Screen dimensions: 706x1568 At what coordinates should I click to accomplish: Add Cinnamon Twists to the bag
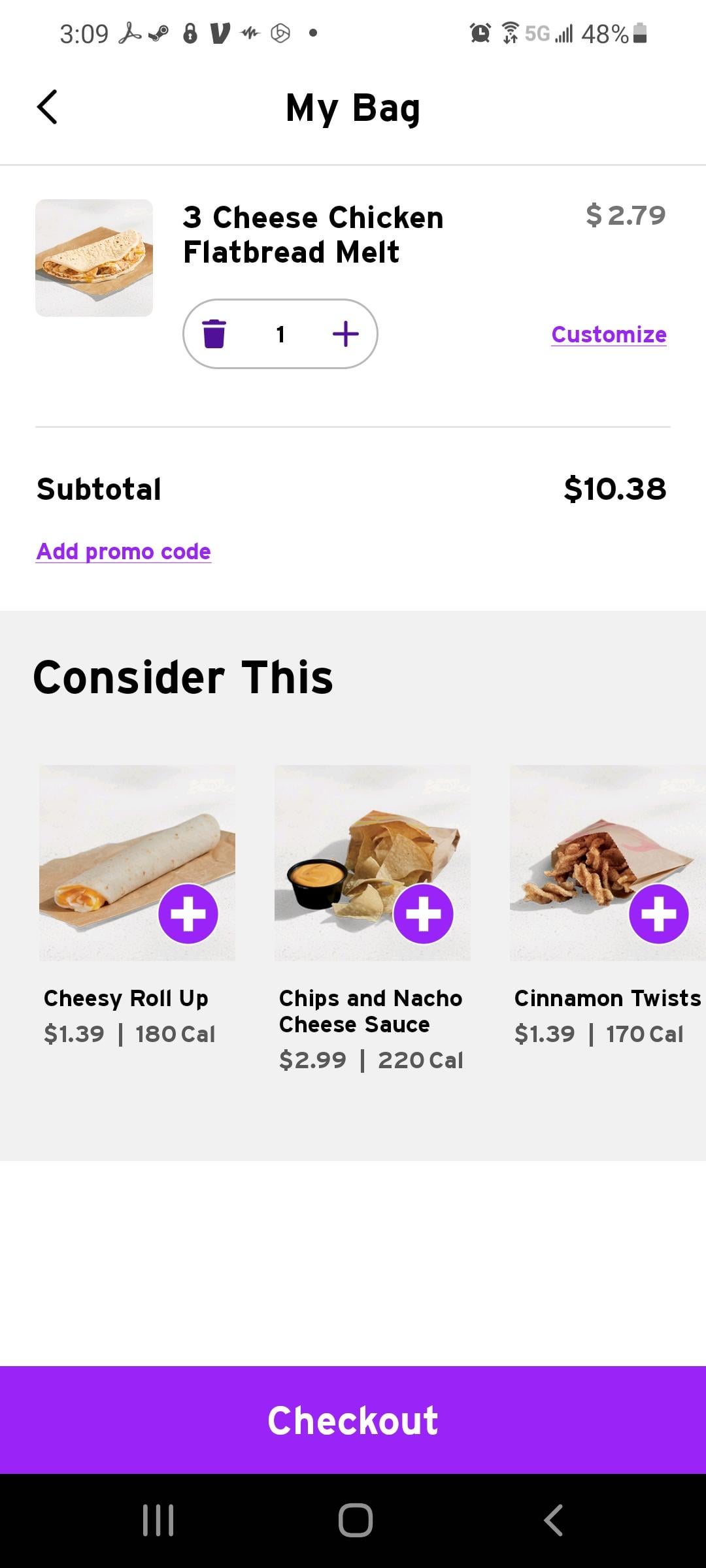[x=658, y=913]
